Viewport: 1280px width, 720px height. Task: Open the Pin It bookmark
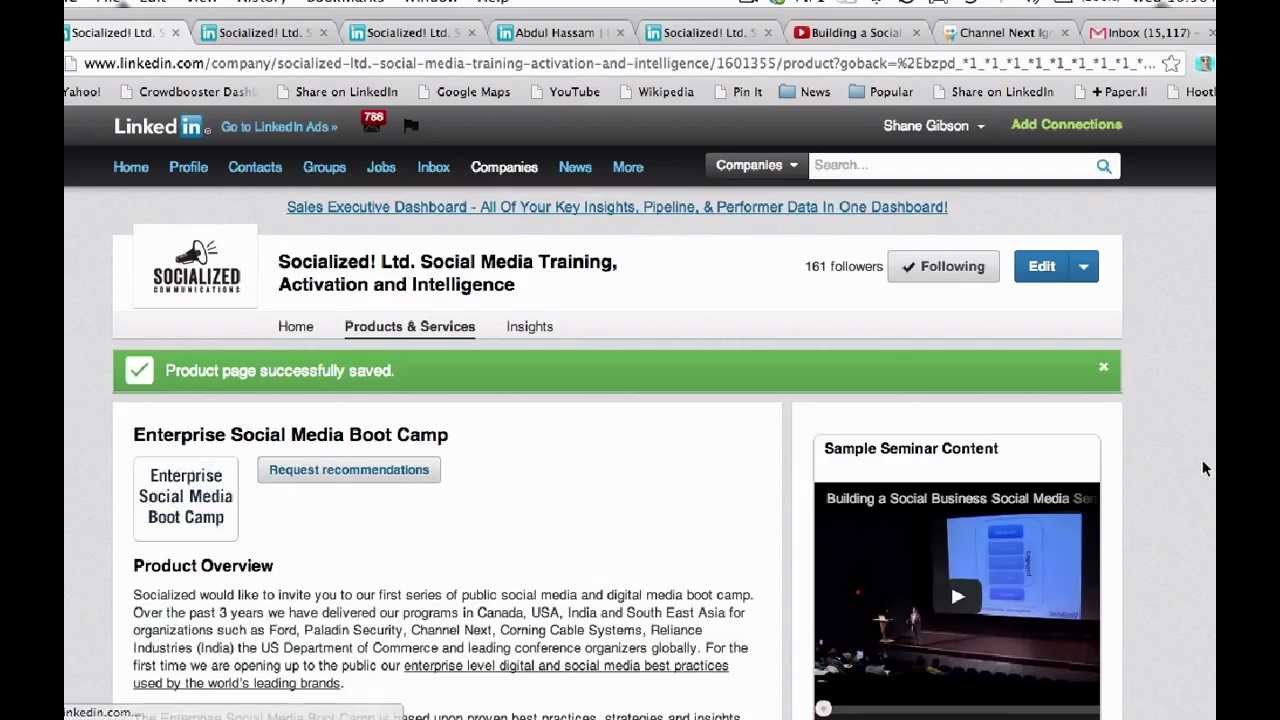737,92
